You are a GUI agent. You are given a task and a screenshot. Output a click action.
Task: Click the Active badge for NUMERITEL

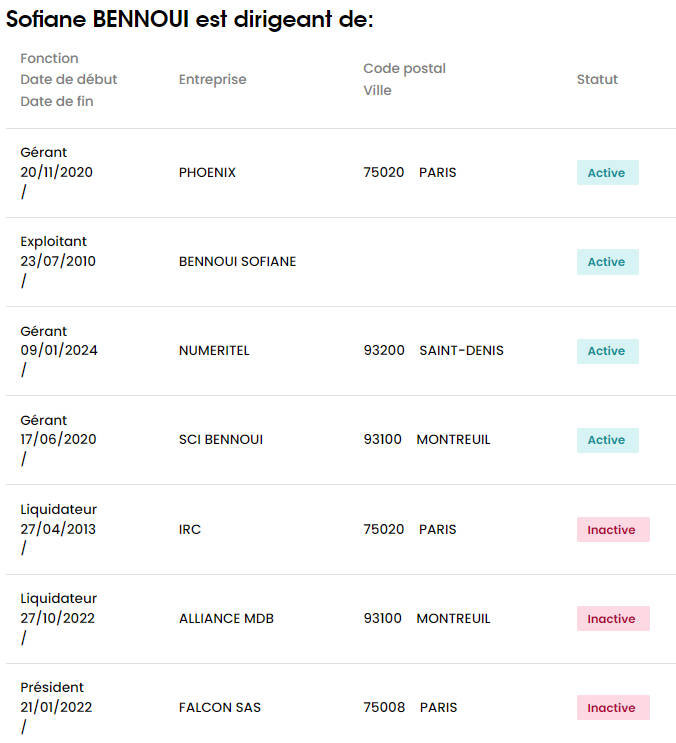pyautogui.click(x=607, y=351)
